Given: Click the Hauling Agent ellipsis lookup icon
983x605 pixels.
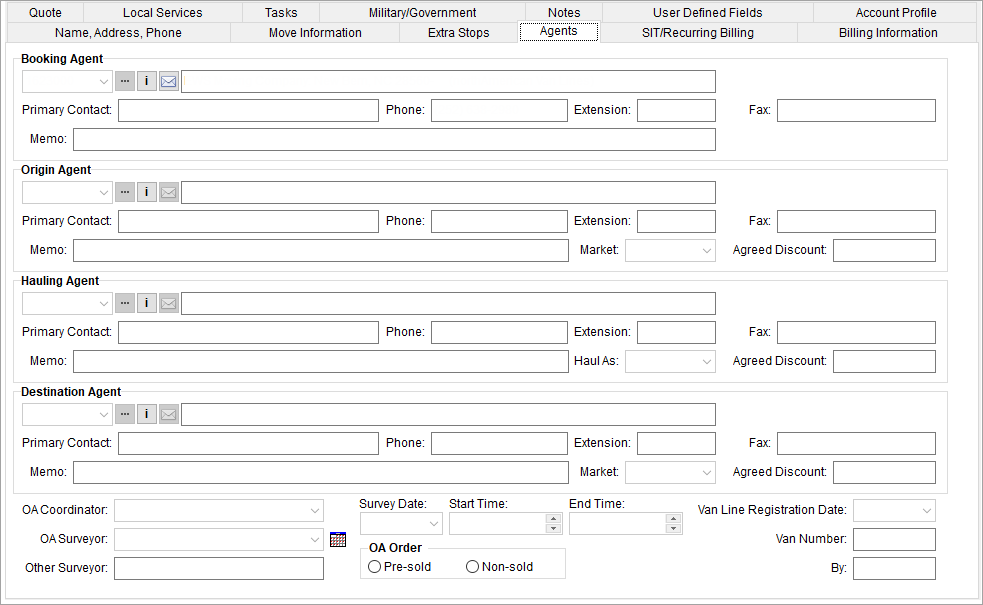Looking at the screenshot, I should coord(125,303).
